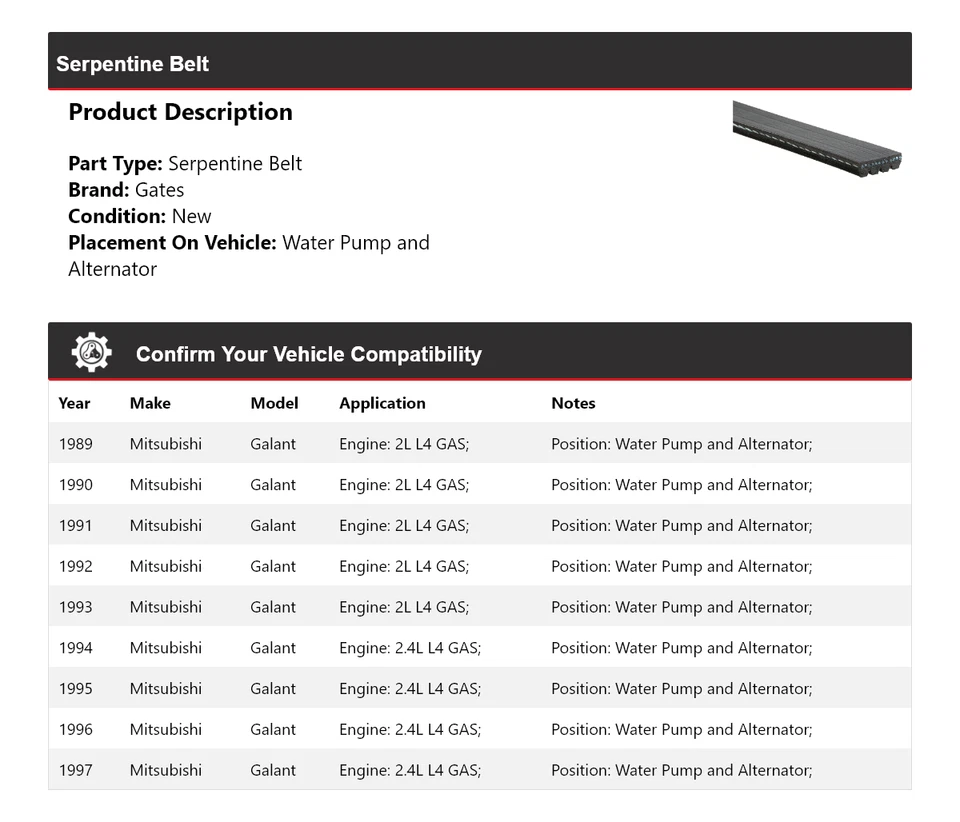Image resolution: width=960 pixels, height=822 pixels.
Task: Click the Application column header
Action: (382, 403)
